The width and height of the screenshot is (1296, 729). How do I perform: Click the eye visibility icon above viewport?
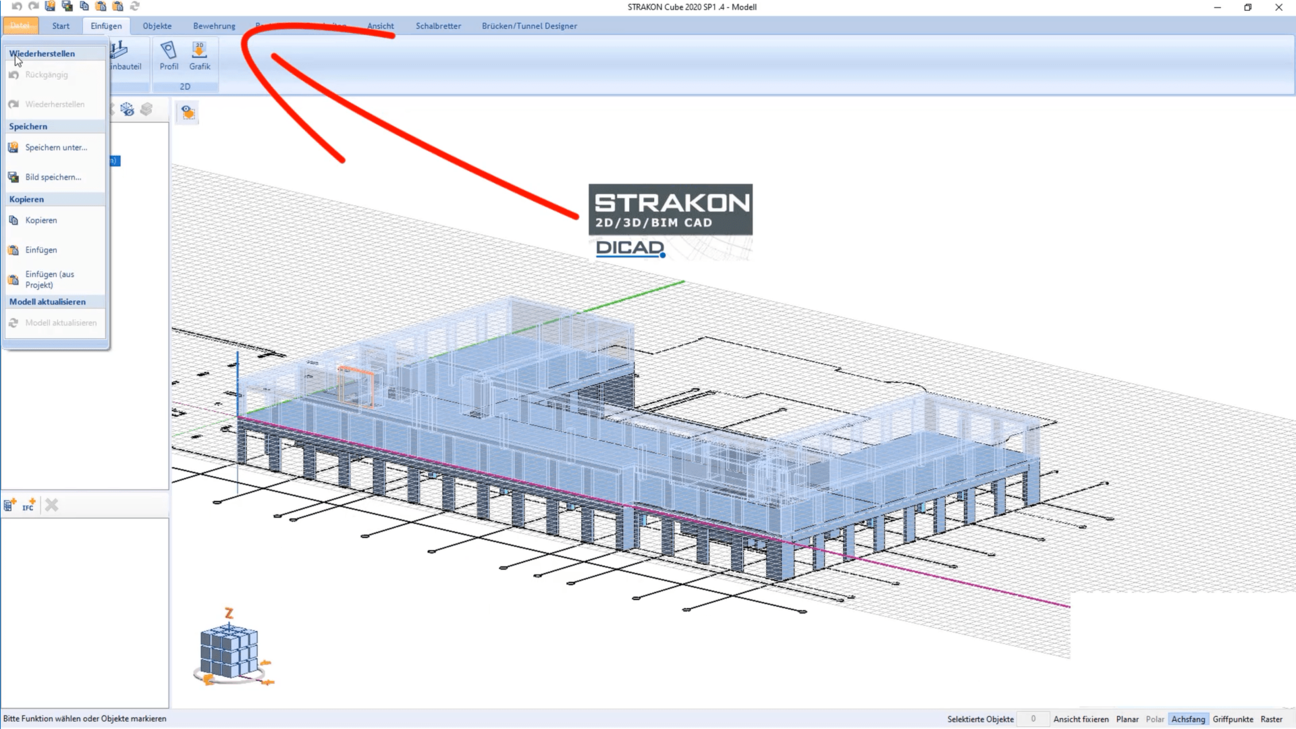(x=188, y=113)
